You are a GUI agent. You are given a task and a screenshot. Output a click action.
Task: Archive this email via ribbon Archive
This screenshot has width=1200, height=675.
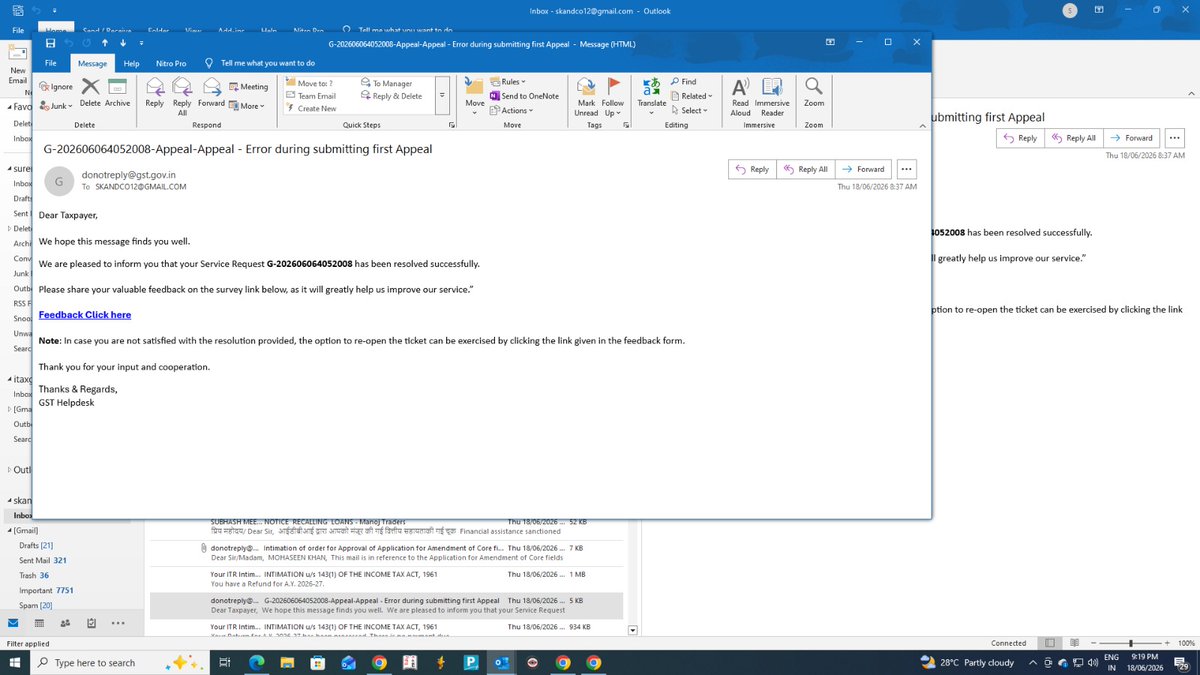118,93
